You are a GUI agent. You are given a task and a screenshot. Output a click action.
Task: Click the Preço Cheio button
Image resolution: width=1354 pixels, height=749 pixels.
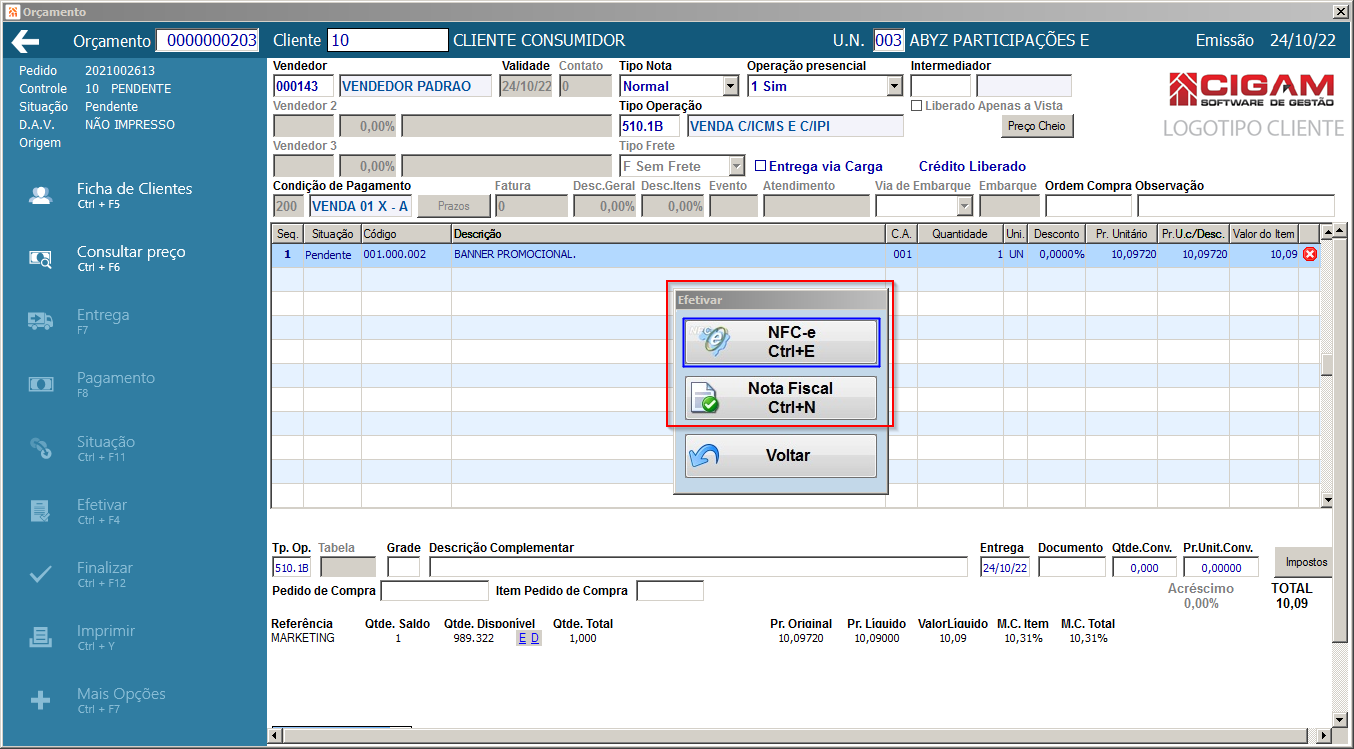(x=1037, y=126)
